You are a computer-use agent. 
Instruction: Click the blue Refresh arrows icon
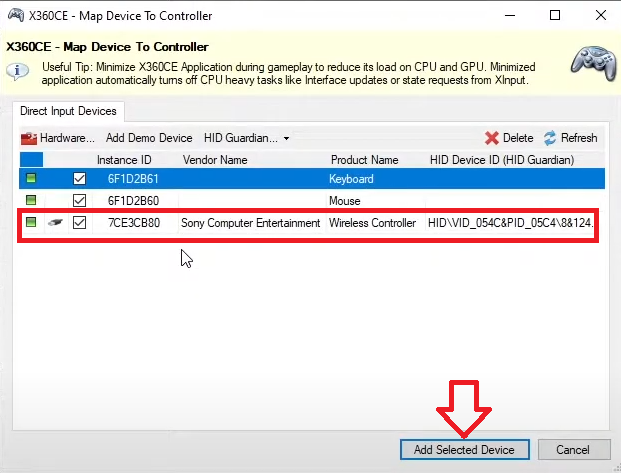pyautogui.click(x=550, y=138)
